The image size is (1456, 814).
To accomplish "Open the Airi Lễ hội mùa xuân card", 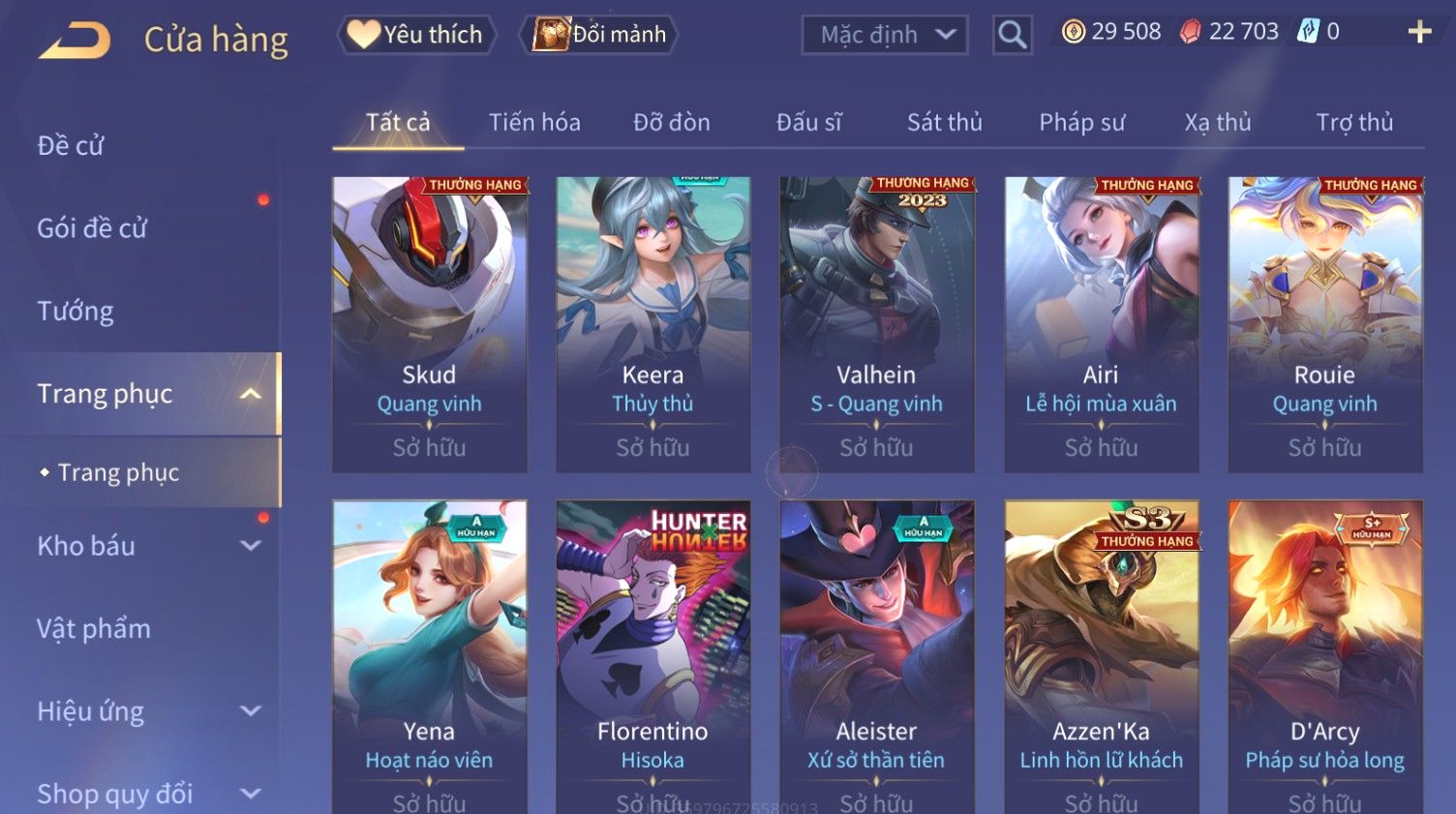I will coord(1101,324).
